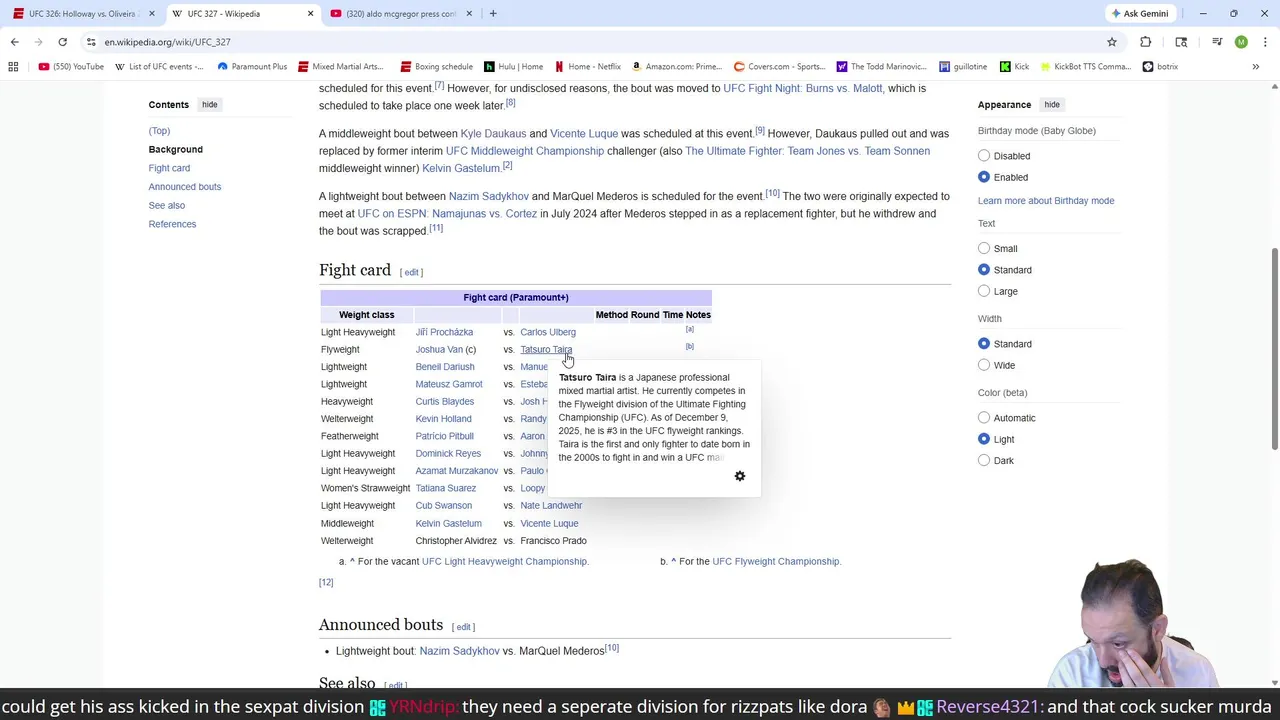Open the Covers.com Sports bookmark
This screenshot has height=720, width=1280.
[780, 67]
